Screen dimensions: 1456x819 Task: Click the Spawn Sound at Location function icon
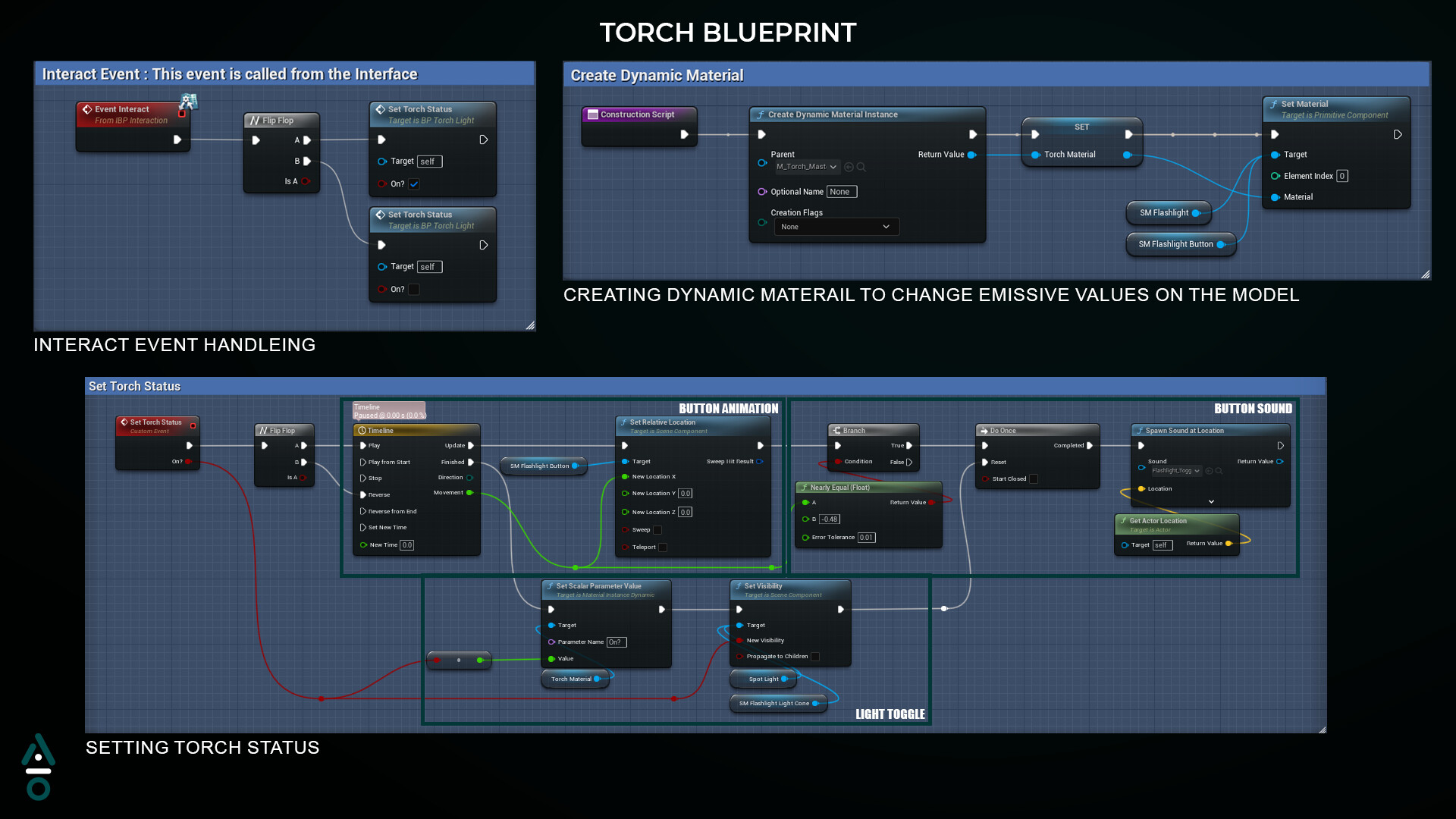(x=1140, y=431)
